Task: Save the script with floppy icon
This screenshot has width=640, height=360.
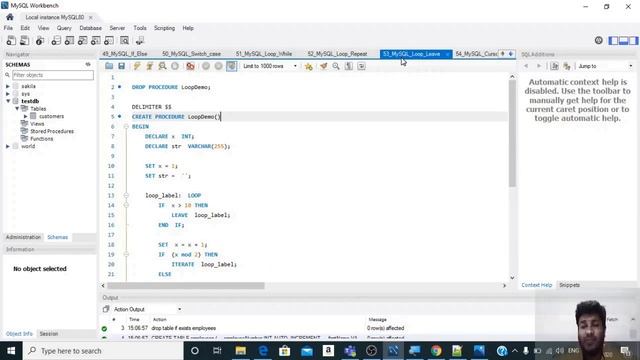Action: (122, 66)
